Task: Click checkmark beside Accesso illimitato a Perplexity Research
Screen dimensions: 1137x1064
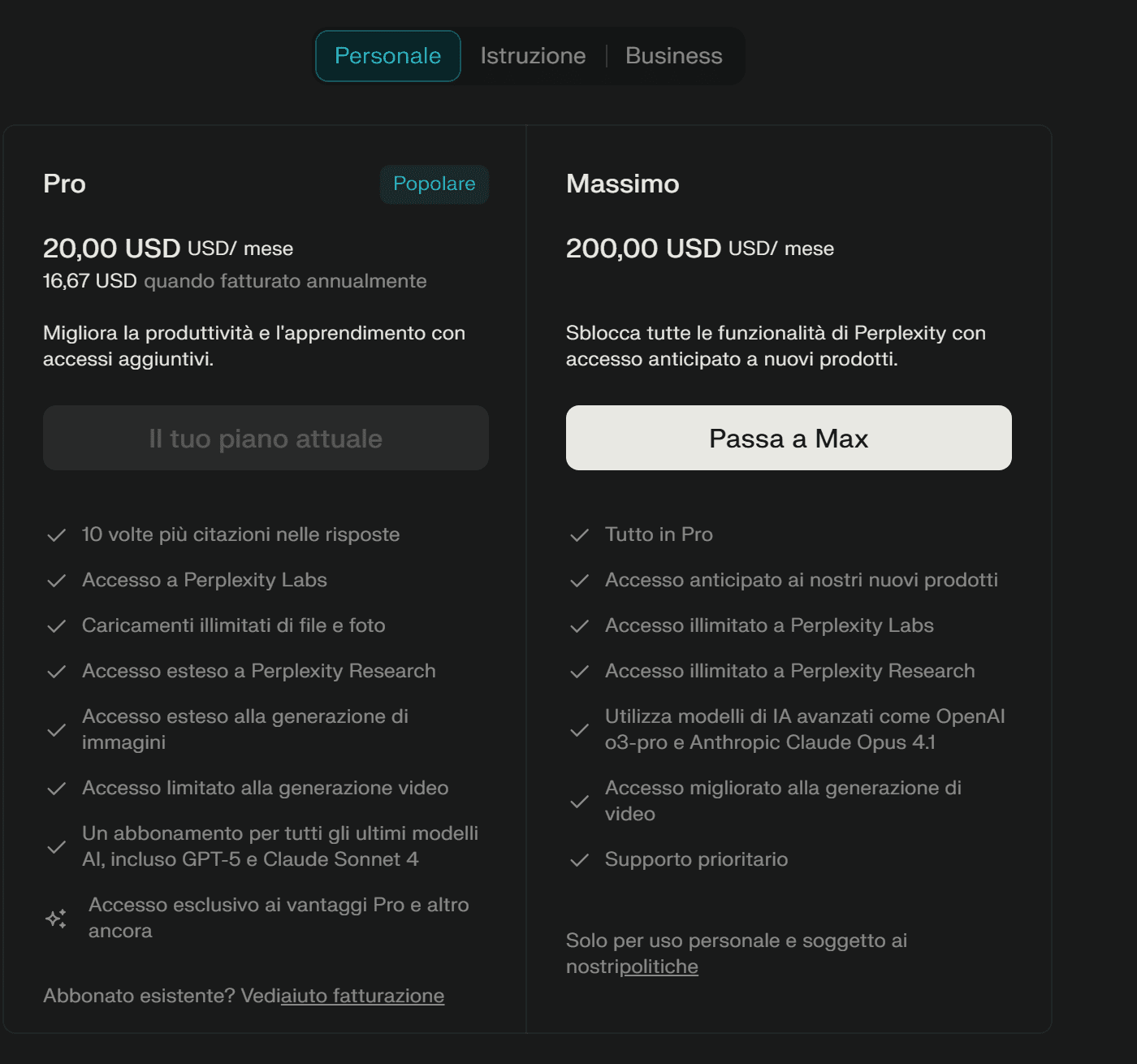Action: pyautogui.click(x=579, y=672)
